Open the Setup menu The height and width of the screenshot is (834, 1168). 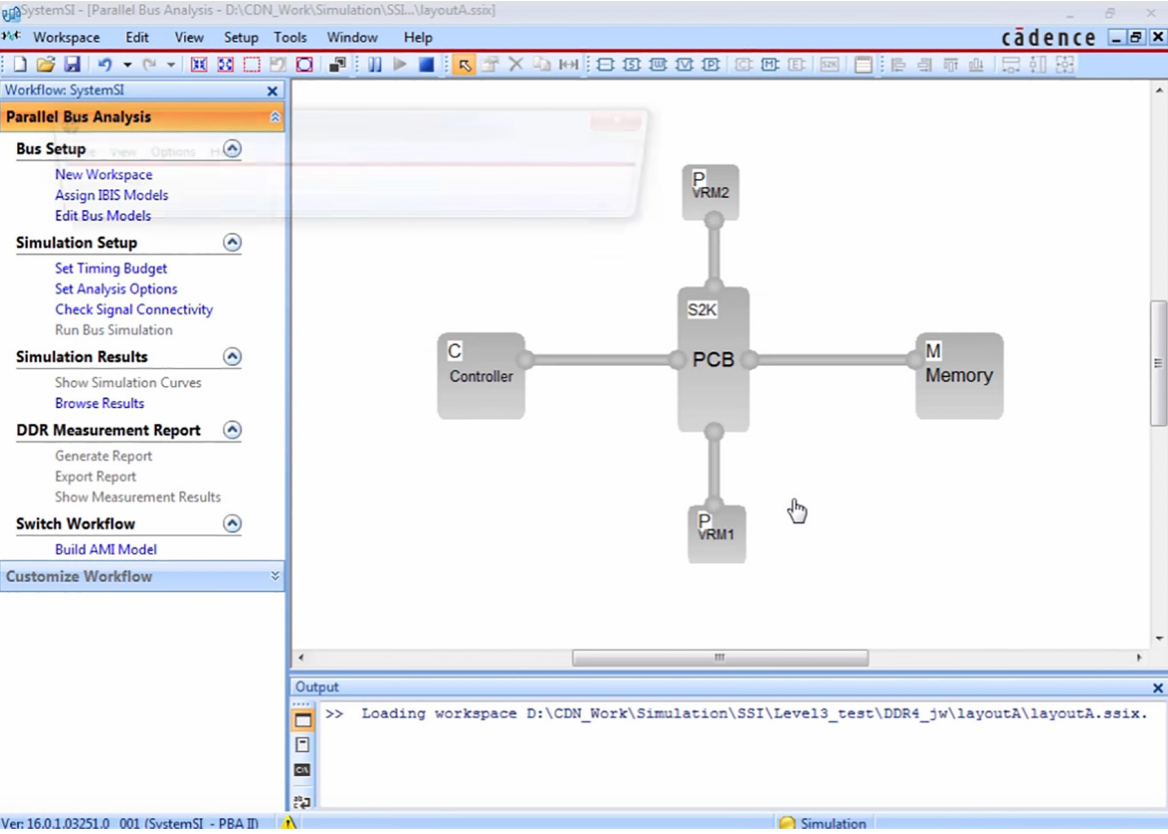(241, 37)
